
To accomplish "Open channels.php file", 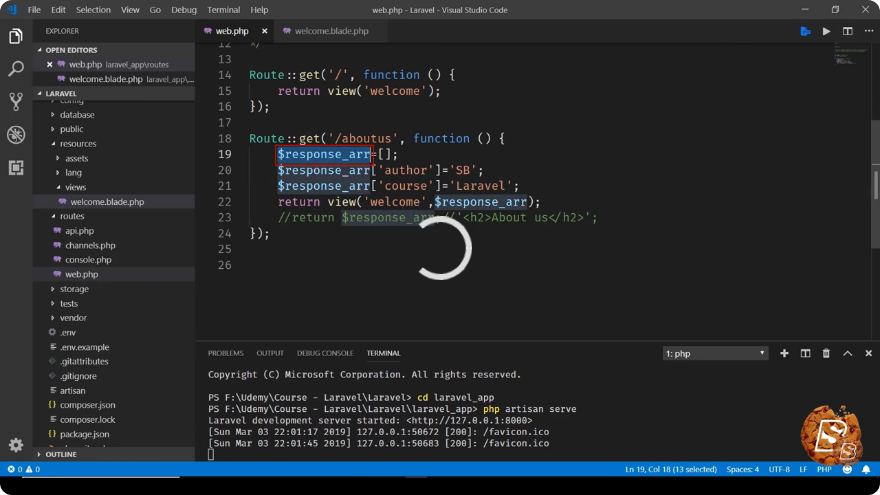I will pos(90,245).
